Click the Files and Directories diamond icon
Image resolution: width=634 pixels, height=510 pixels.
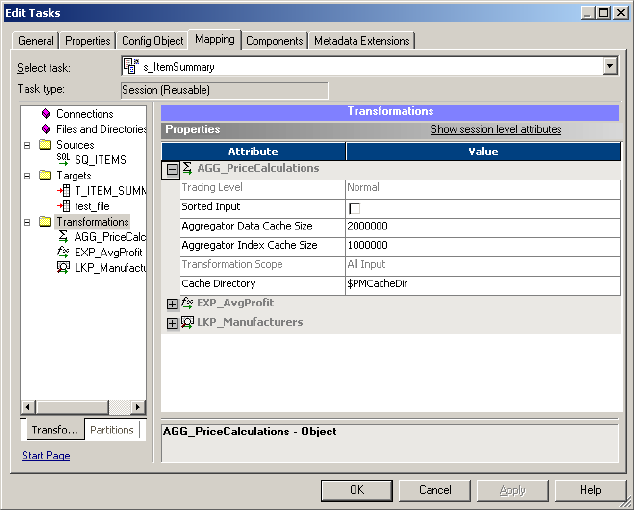pos(46,129)
